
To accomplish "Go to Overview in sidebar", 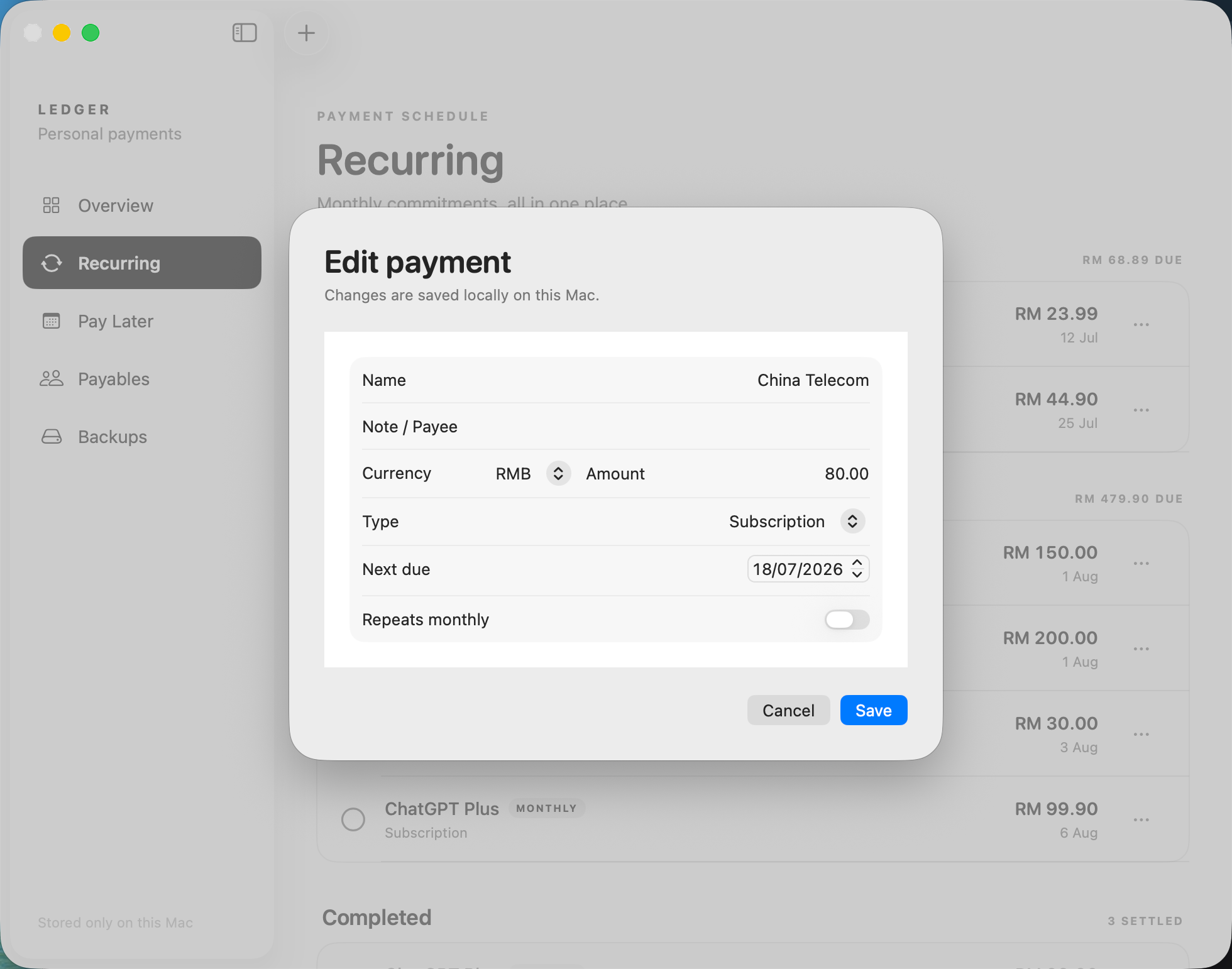I will click(x=142, y=205).
